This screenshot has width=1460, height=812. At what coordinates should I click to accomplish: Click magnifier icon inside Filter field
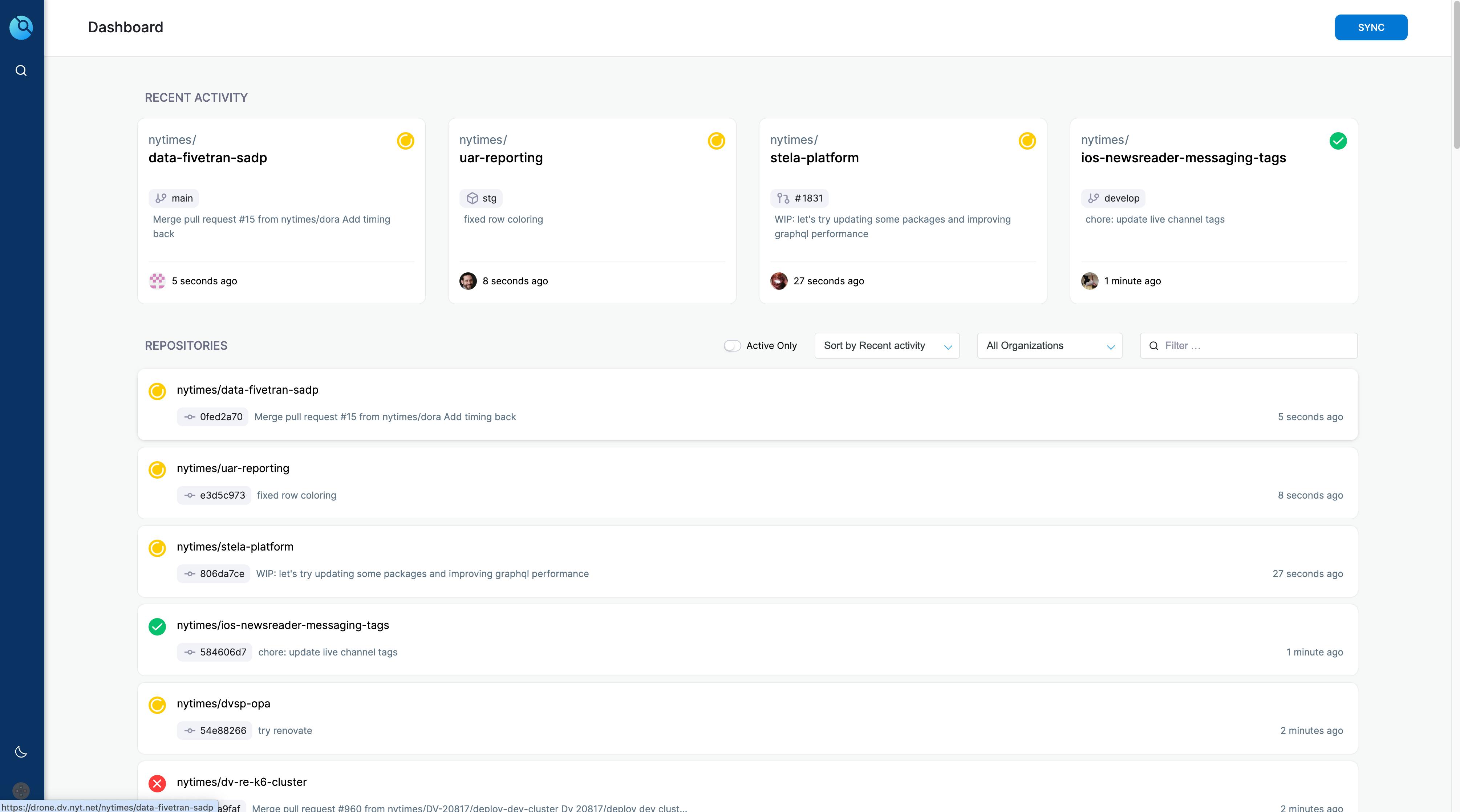coord(1153,346)
